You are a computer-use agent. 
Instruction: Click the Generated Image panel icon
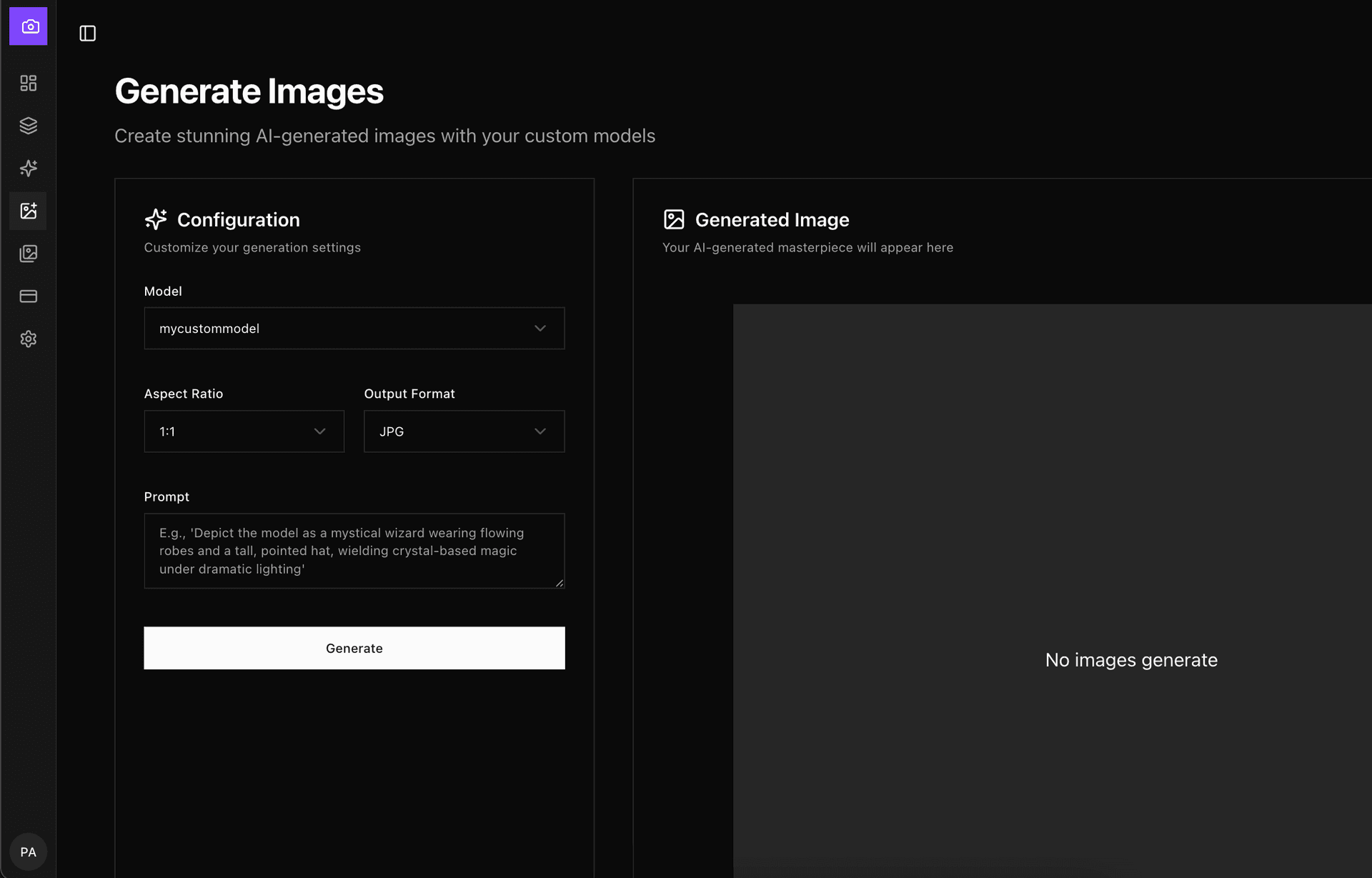[675, 219]
